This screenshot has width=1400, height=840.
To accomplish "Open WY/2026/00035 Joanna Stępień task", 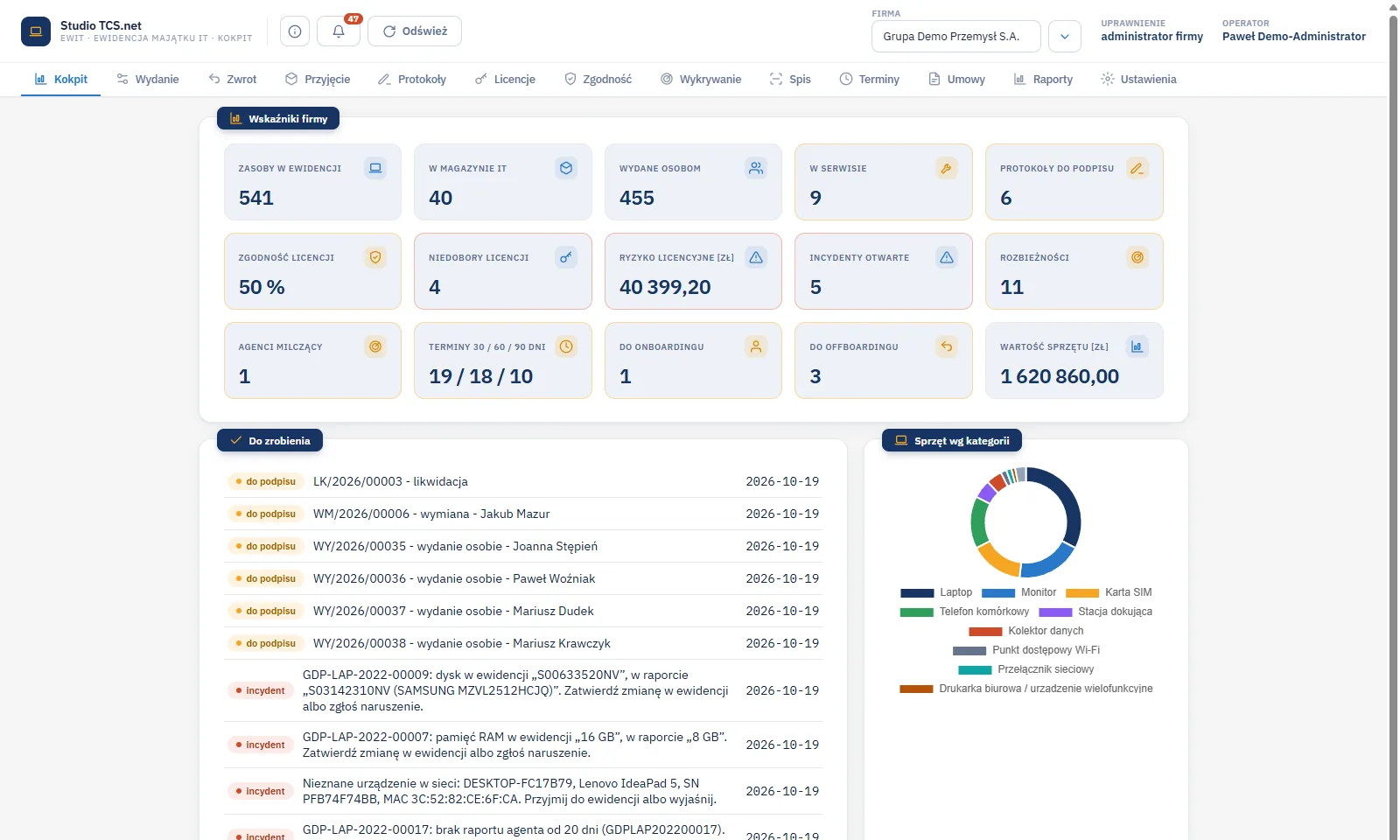I will click(523, 547).
